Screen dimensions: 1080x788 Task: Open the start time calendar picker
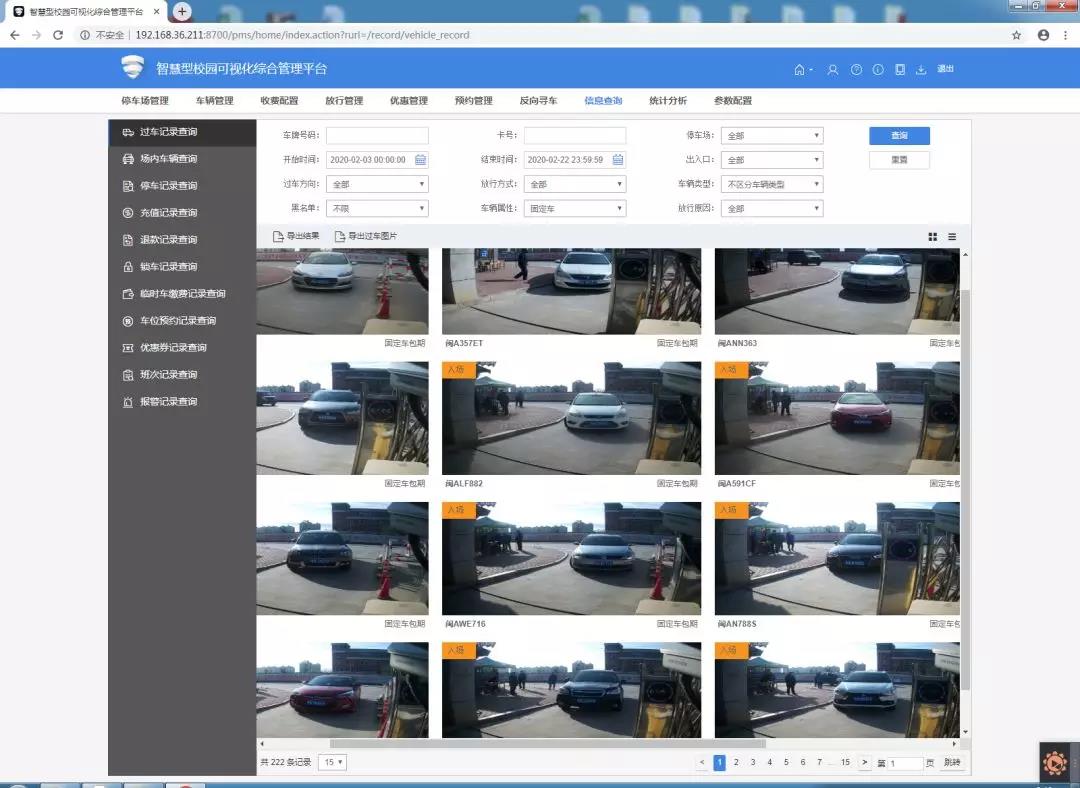point(420,160)
